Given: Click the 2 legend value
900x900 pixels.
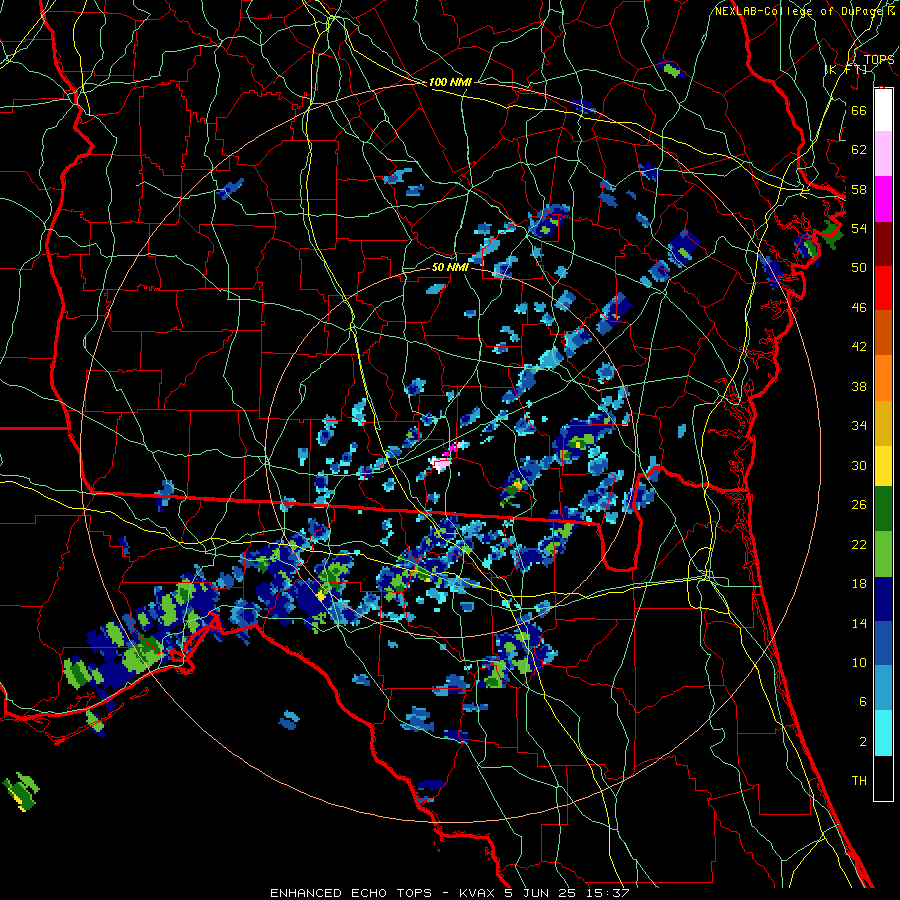Looking at the screenshot, I should pos(863,742).
